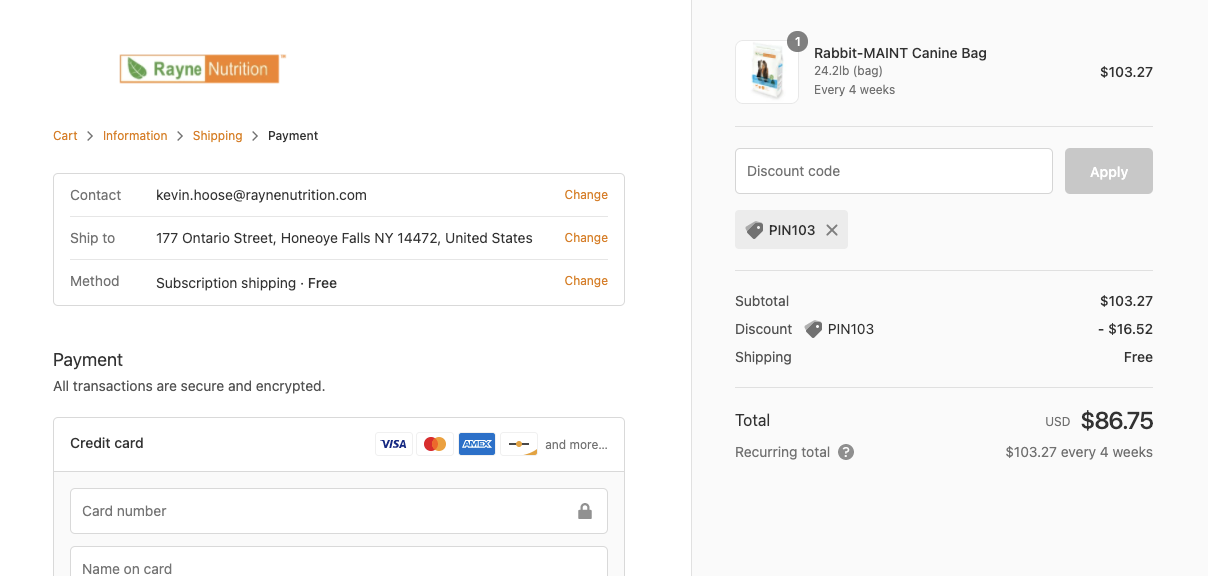Focus the Discount code input field
1208x576 pixels.
click(x=893, y=171)
